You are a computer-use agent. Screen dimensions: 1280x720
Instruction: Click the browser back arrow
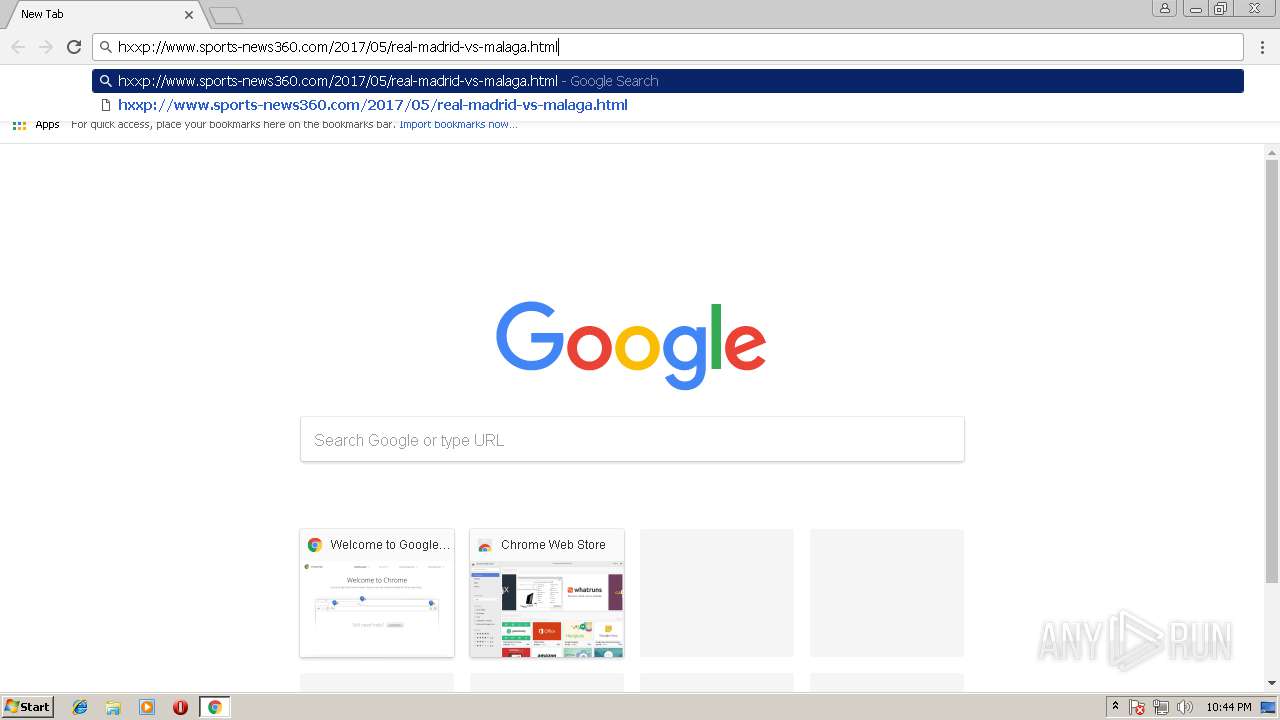pos(18,47)
